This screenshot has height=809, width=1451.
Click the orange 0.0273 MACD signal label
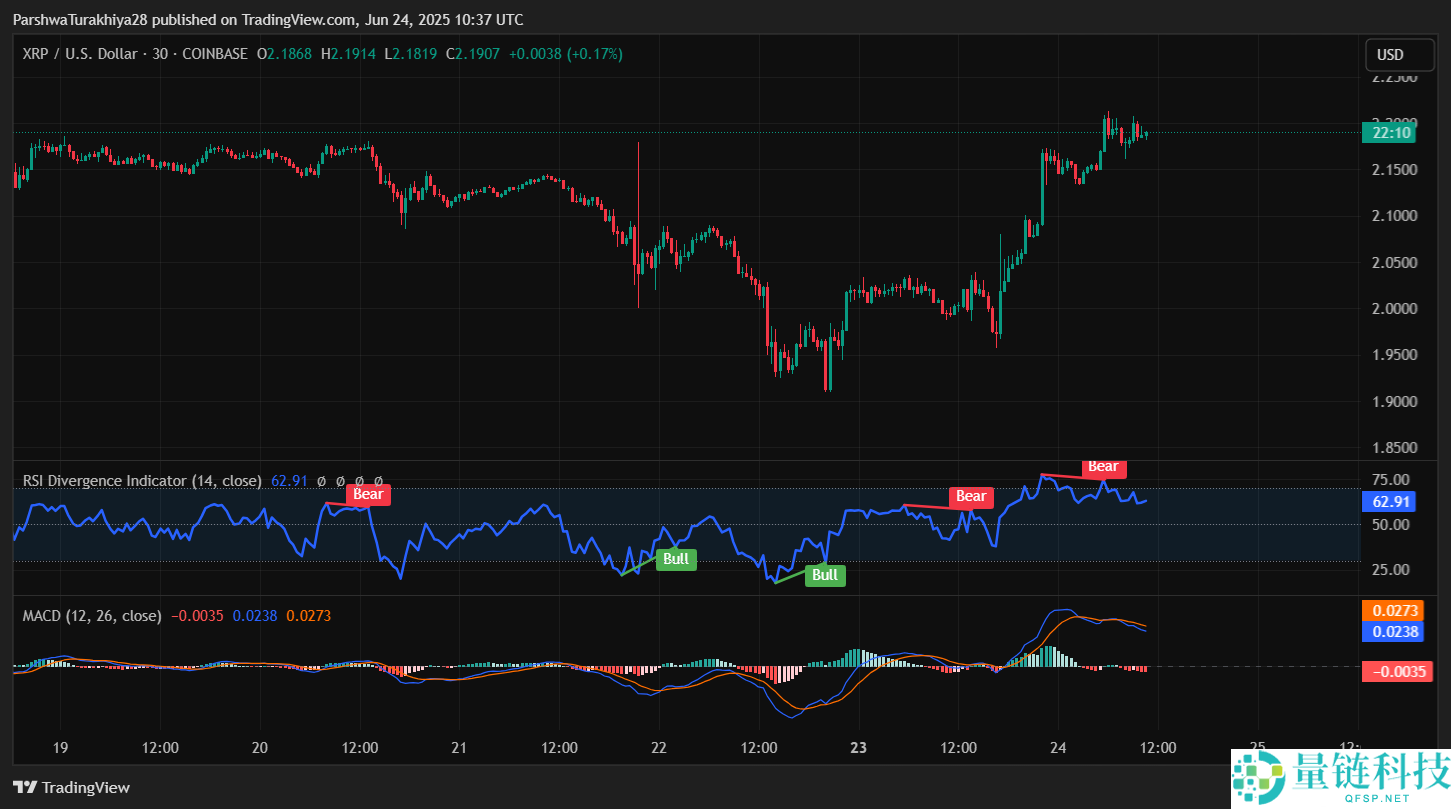pyautogui.click(x=1391, y=611)
